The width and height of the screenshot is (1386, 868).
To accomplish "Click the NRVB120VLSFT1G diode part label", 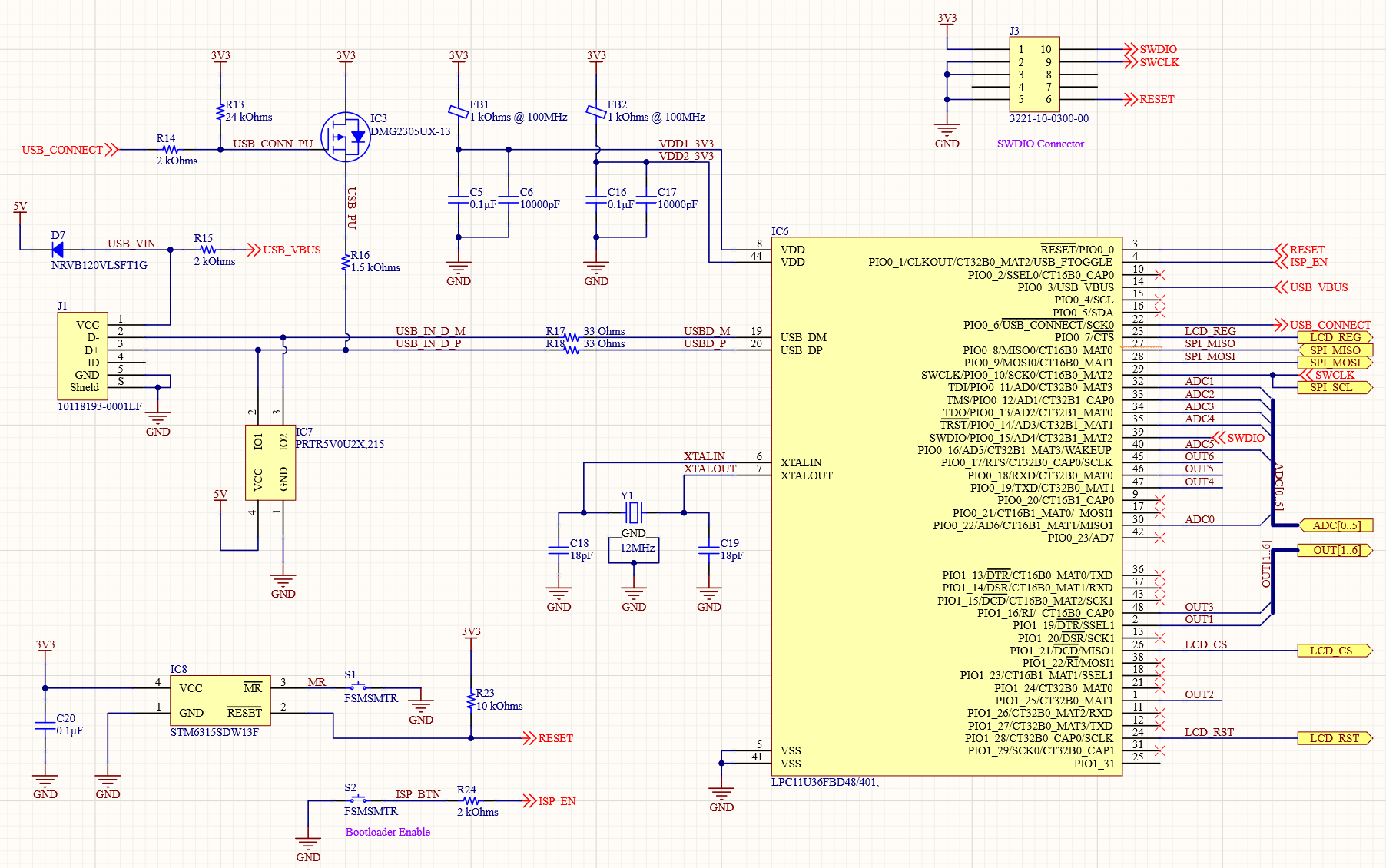I will (x=99, y=265).
